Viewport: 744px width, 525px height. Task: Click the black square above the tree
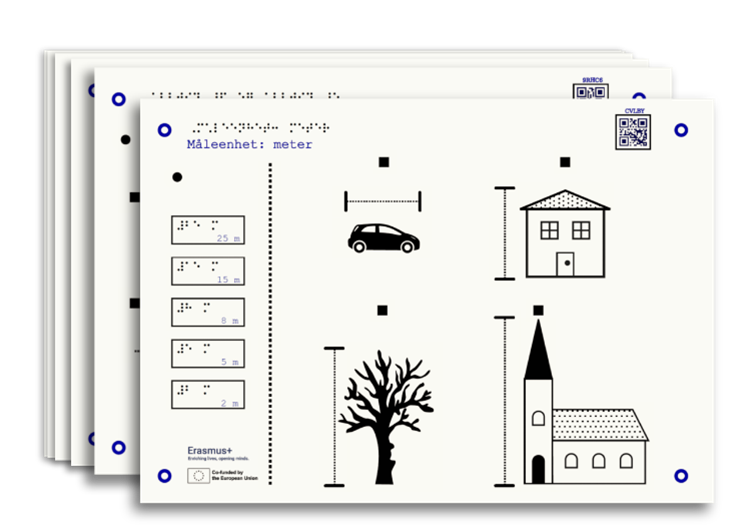tap(382, 310)
